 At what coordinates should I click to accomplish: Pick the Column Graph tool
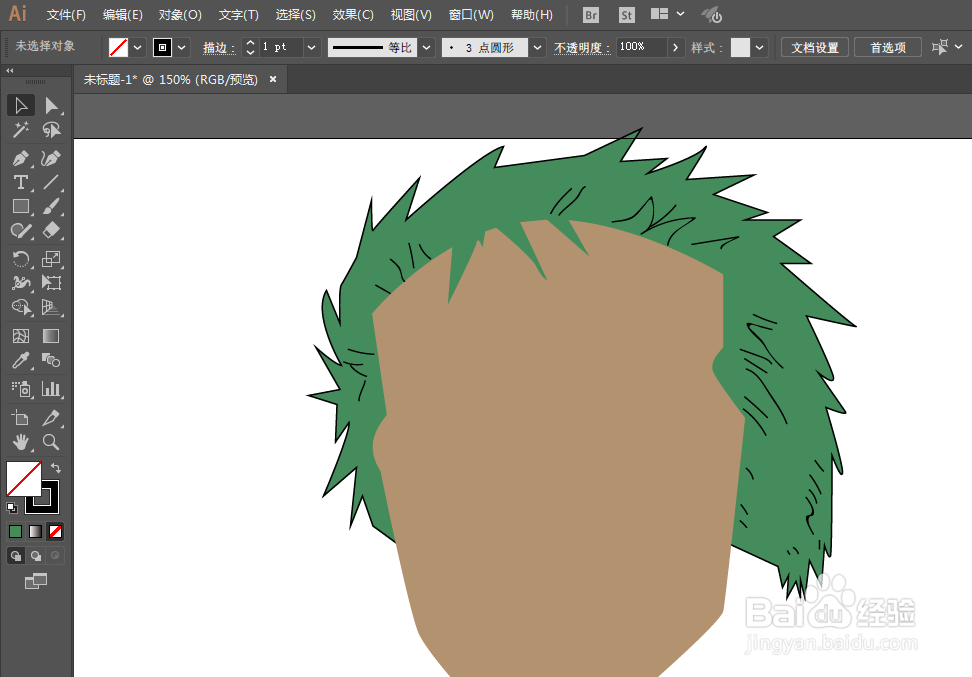click(x=51, y=389)
